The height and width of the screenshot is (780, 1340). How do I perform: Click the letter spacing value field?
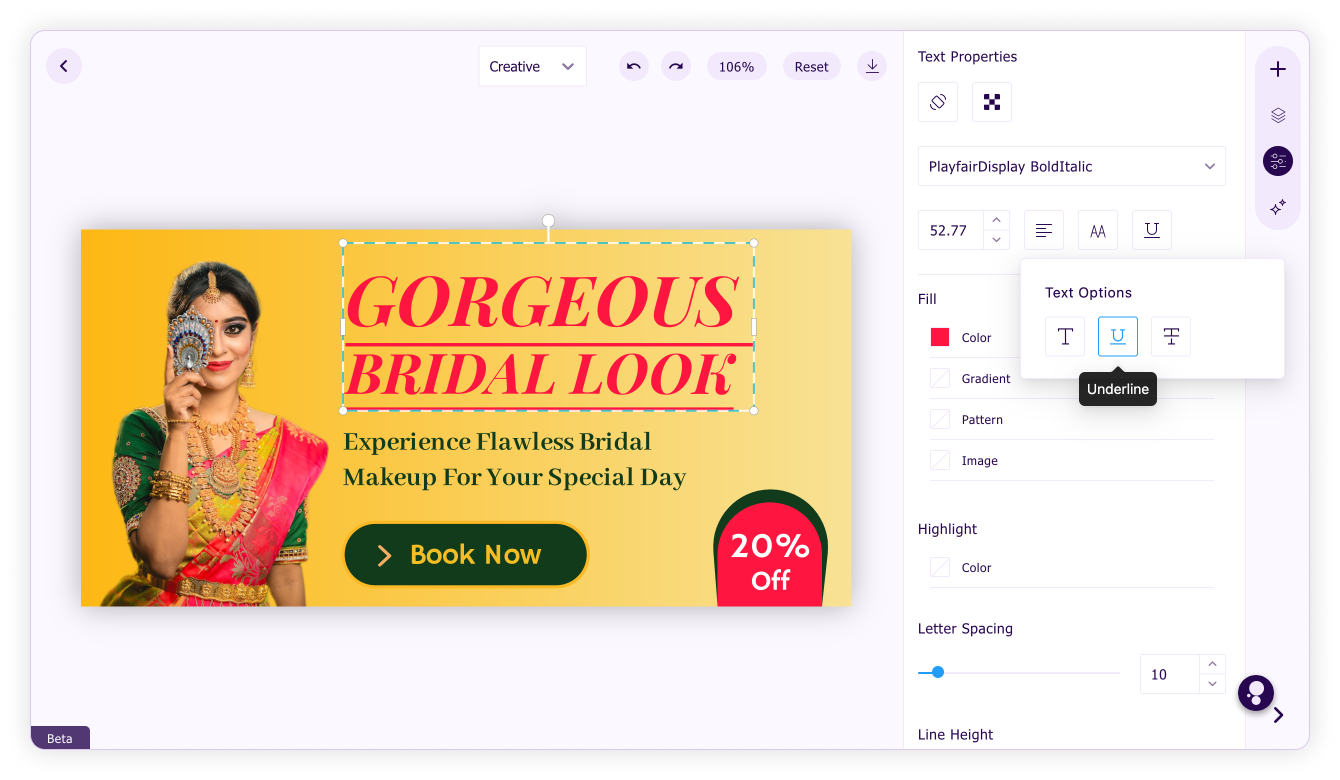[1170, 674]
